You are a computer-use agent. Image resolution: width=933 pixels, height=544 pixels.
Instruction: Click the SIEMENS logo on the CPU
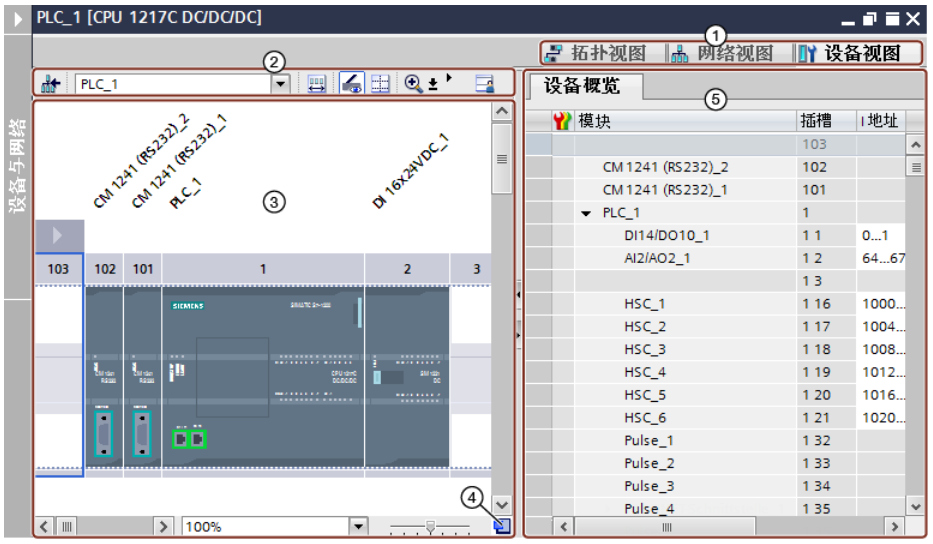[188, 306]
